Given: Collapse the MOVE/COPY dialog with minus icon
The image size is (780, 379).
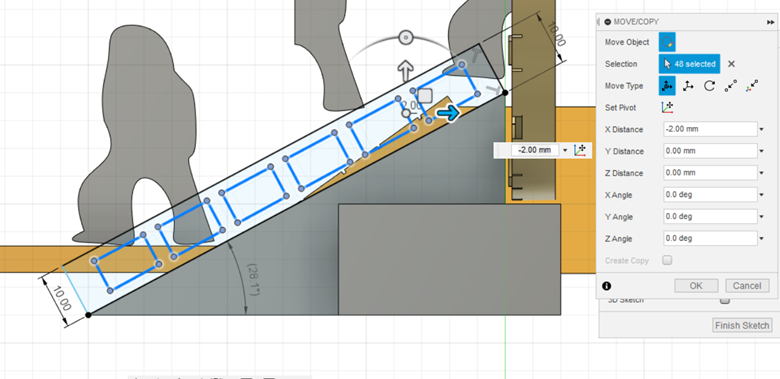Looking at the screenshot, I should 607,22.
